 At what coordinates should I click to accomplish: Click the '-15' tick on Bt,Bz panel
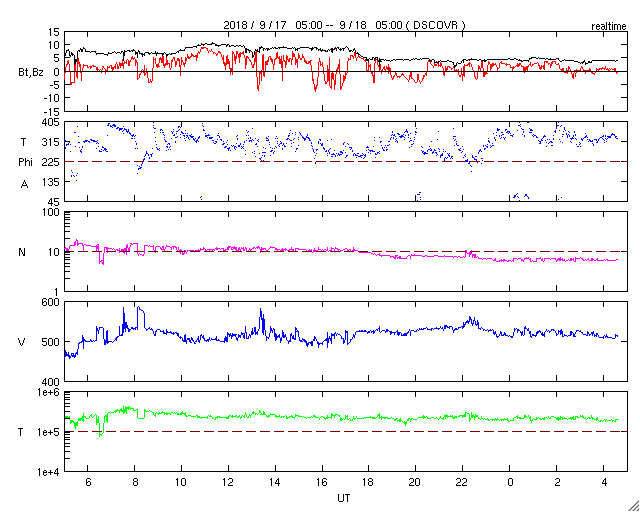[52, 111]
